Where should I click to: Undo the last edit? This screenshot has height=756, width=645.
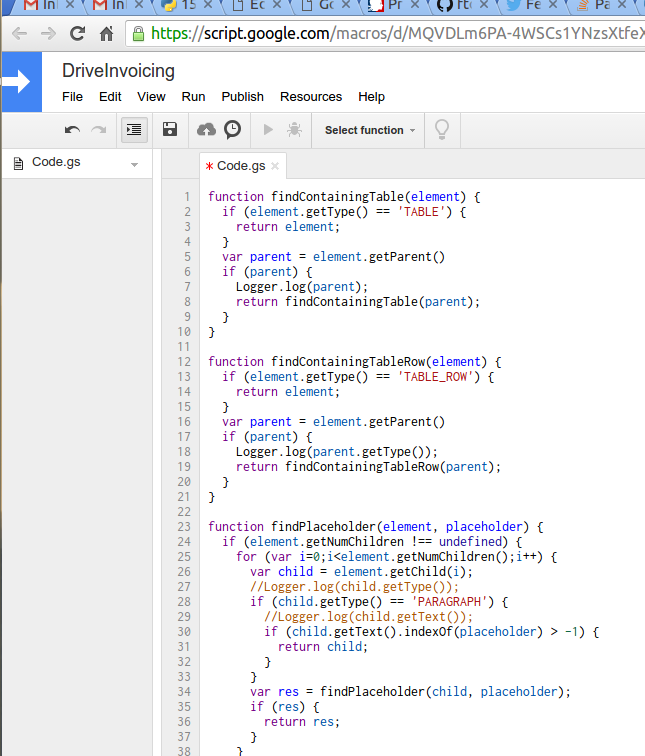[x=72, y=130]
